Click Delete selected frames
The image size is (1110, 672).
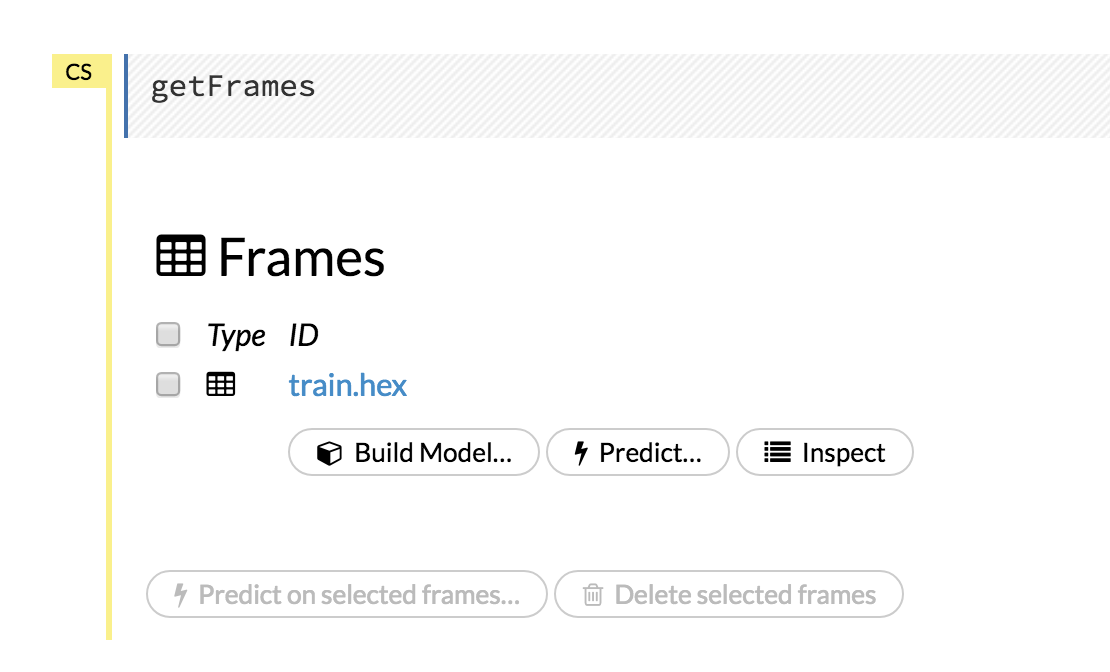pyautogui.click(x=729, y=594)
